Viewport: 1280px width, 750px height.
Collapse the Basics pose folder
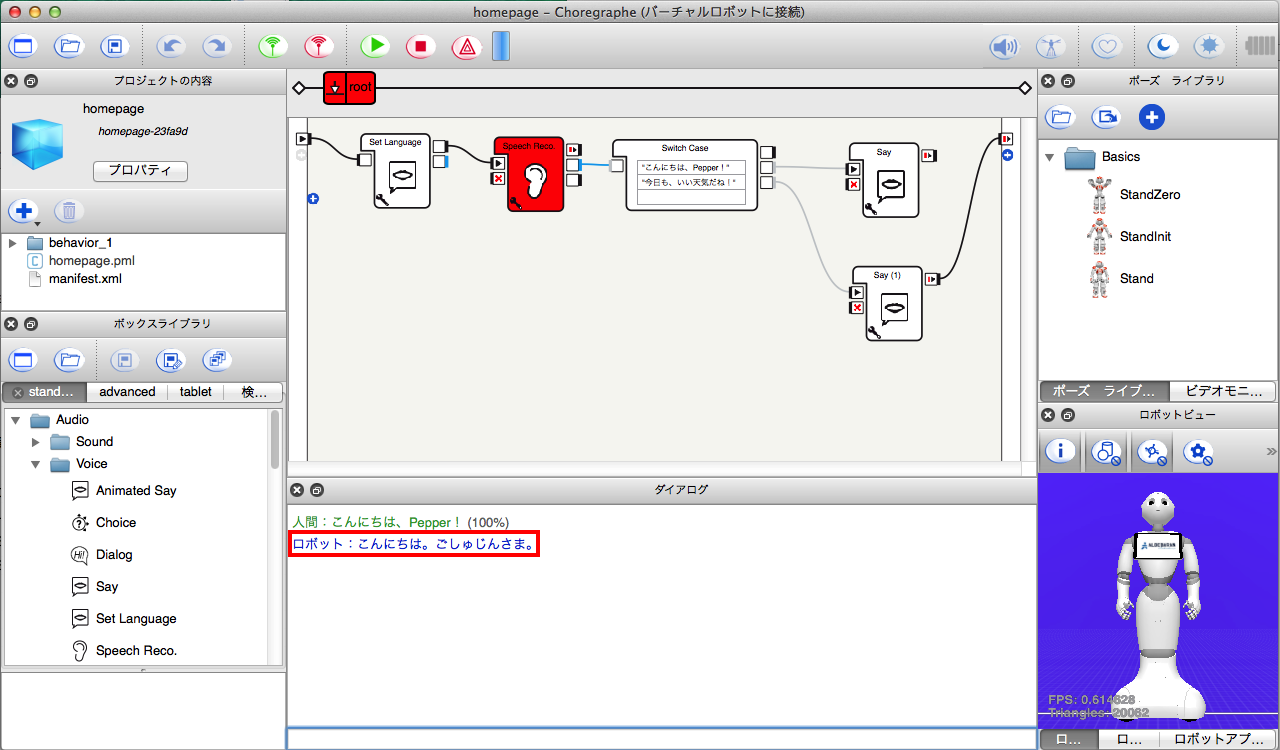[1050, 157]
